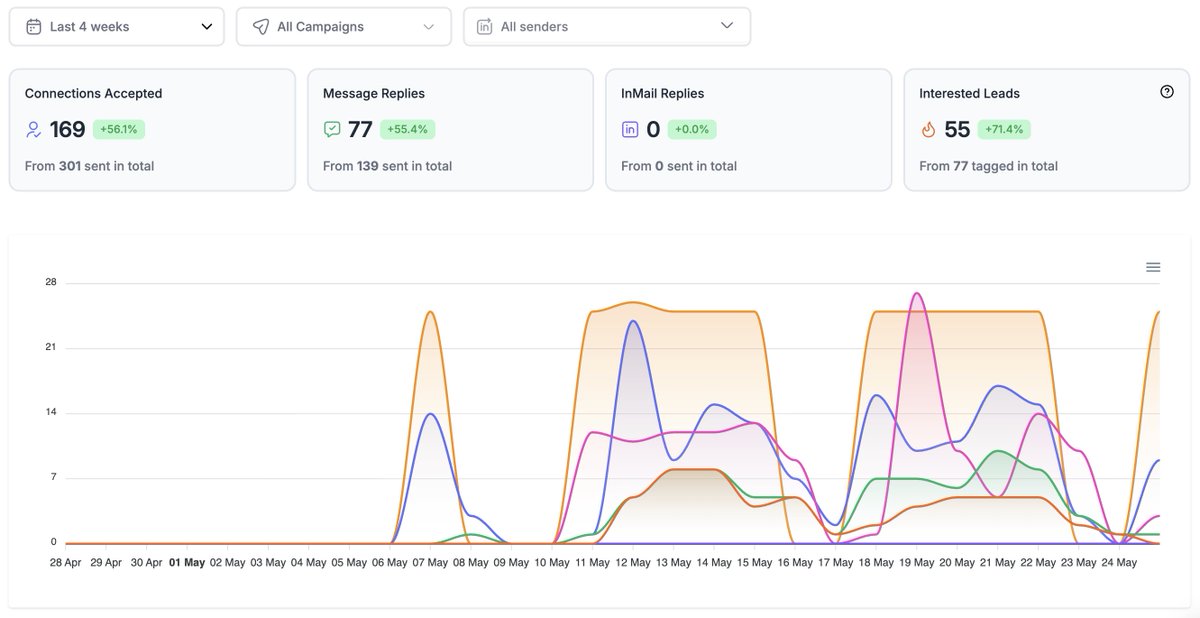The width and height of the screenshot is (1200, 618).
Task: Click the LinkedIn icon in senders filter
Action: 484,27
